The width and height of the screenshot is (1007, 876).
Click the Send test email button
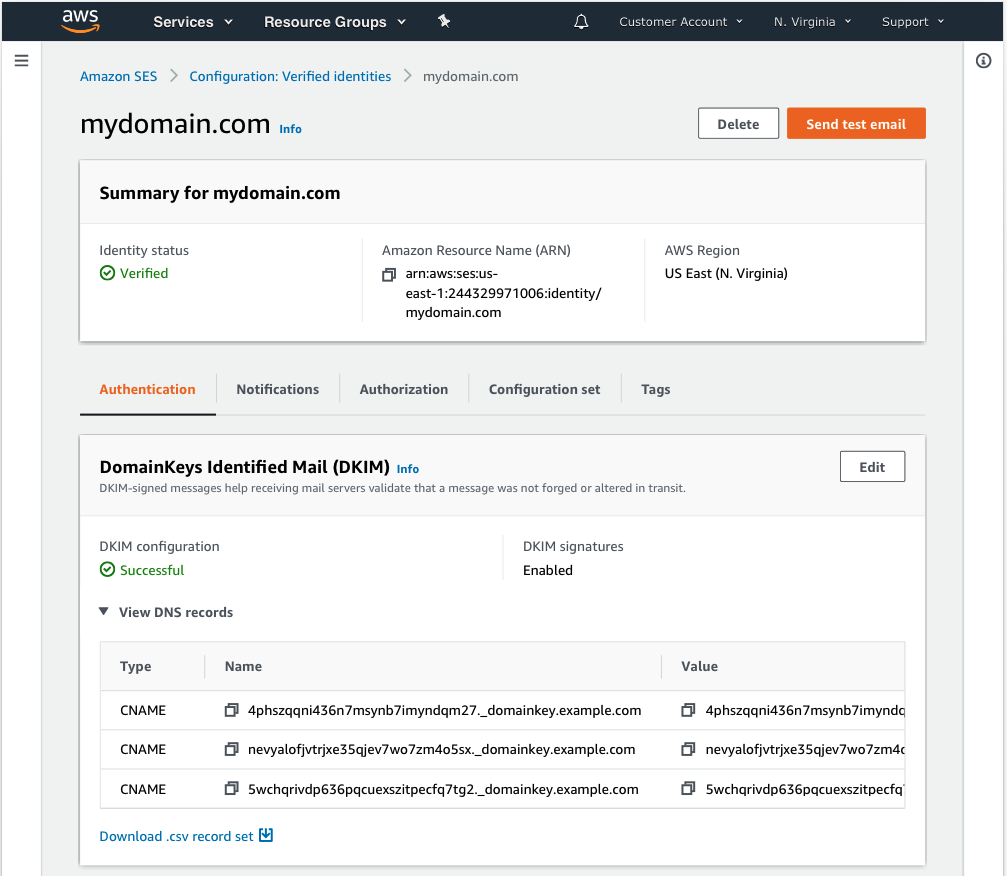point(856,123)
